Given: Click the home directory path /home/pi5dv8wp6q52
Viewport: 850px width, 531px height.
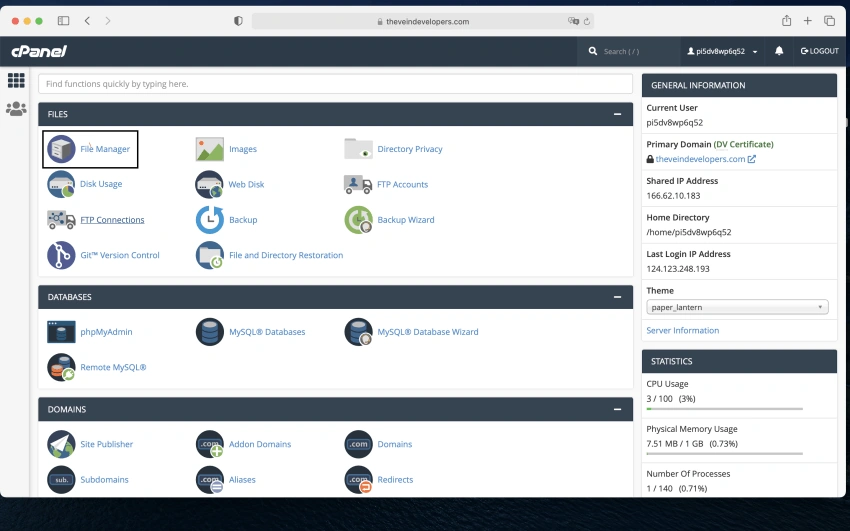Looking at the screenshot, I should pyautogui.click(x=689, y=232).
